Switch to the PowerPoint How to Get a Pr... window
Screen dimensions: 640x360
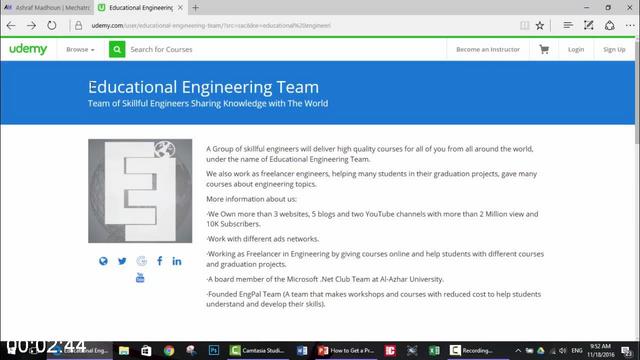click(346, 350)
